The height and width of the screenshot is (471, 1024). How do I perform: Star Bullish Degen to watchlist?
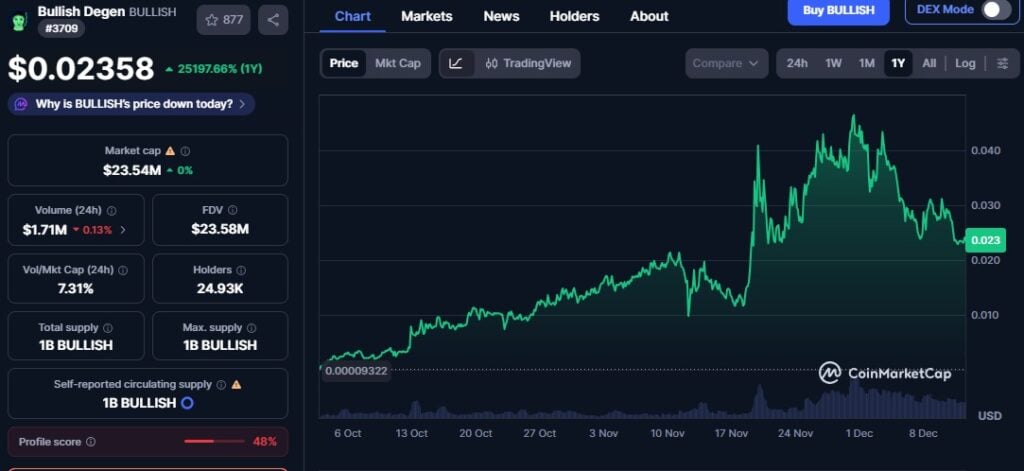(223, 19)
